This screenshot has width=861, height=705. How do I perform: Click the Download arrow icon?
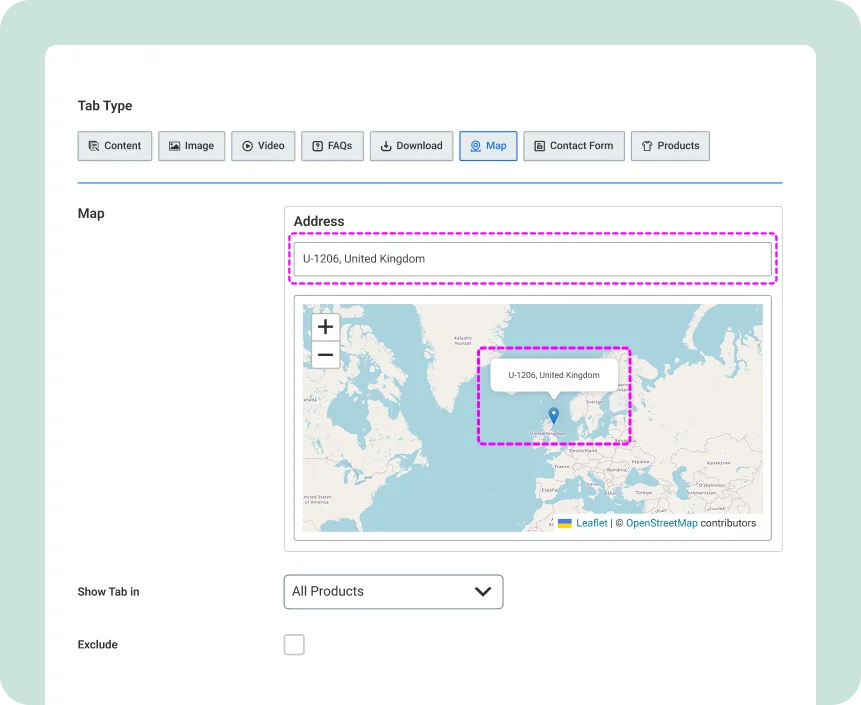386,146
